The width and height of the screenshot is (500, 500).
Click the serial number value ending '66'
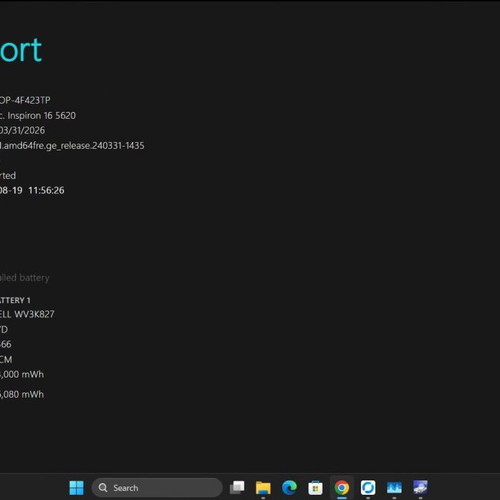(x=6, y=344)
